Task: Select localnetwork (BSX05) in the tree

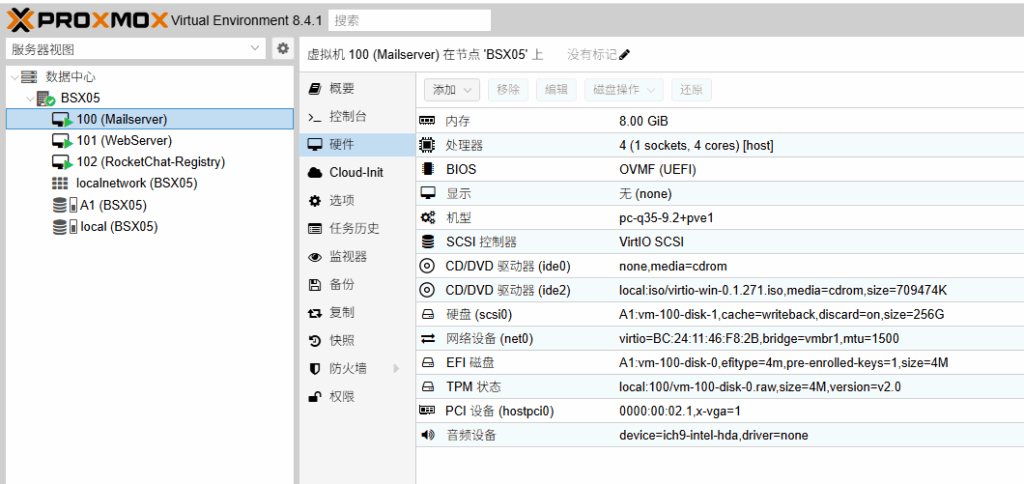Action: (150, 184)
